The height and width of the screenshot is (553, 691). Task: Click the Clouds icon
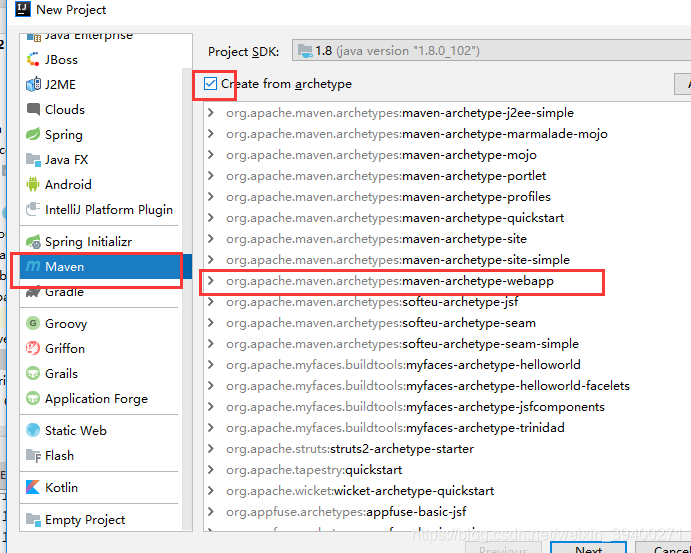[x=33, y=109]
